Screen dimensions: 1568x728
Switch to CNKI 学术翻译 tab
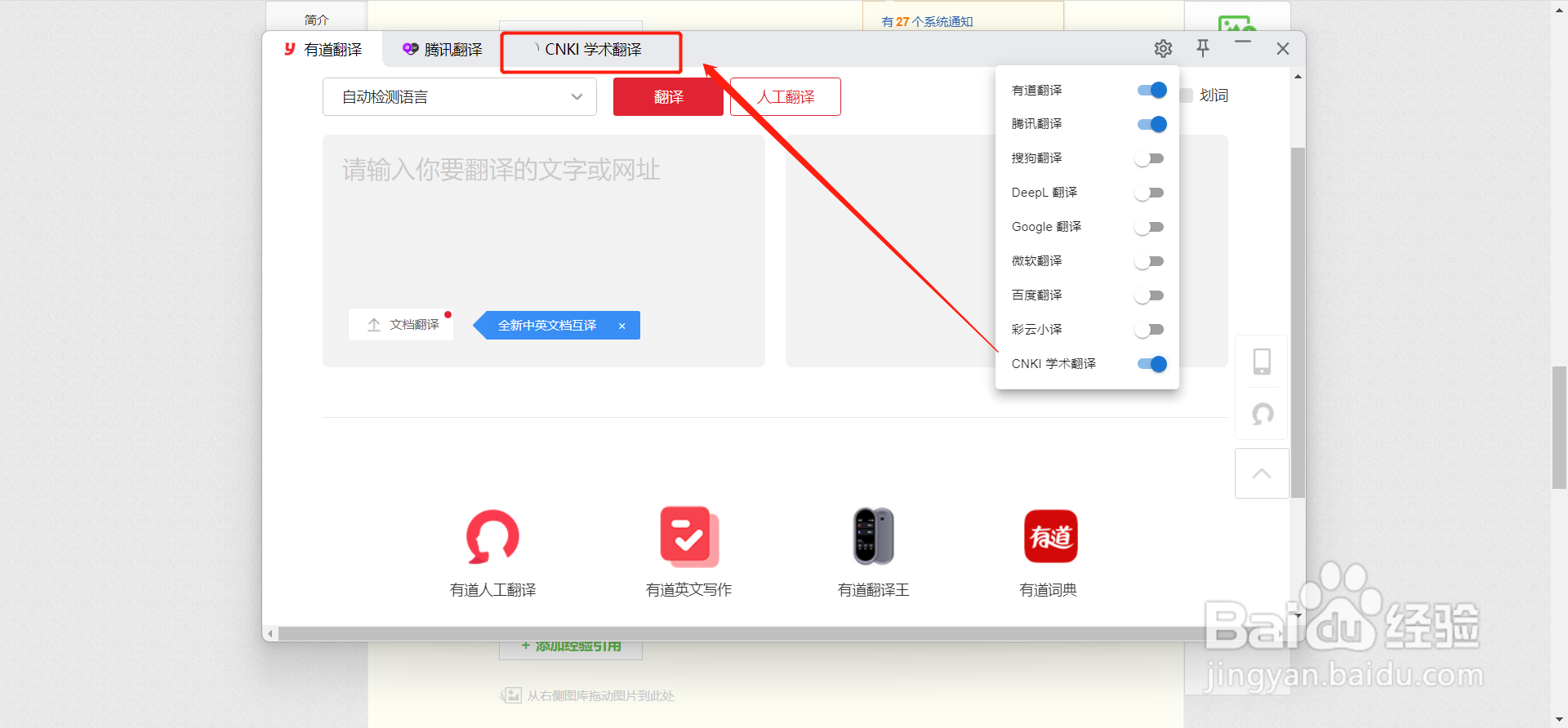(591, 51)
